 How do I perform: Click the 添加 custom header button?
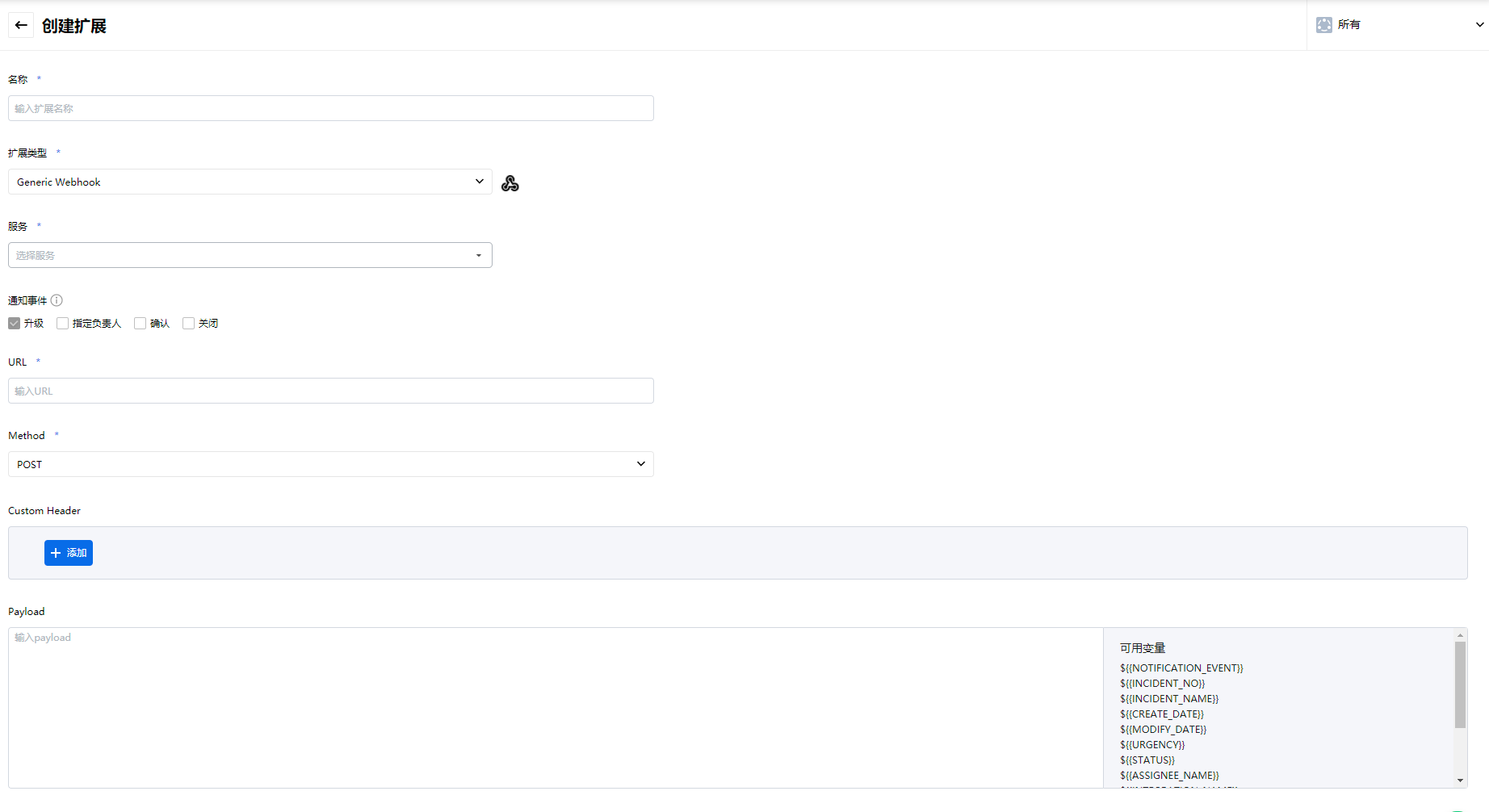pyautogui.click(x=69, y=553)
